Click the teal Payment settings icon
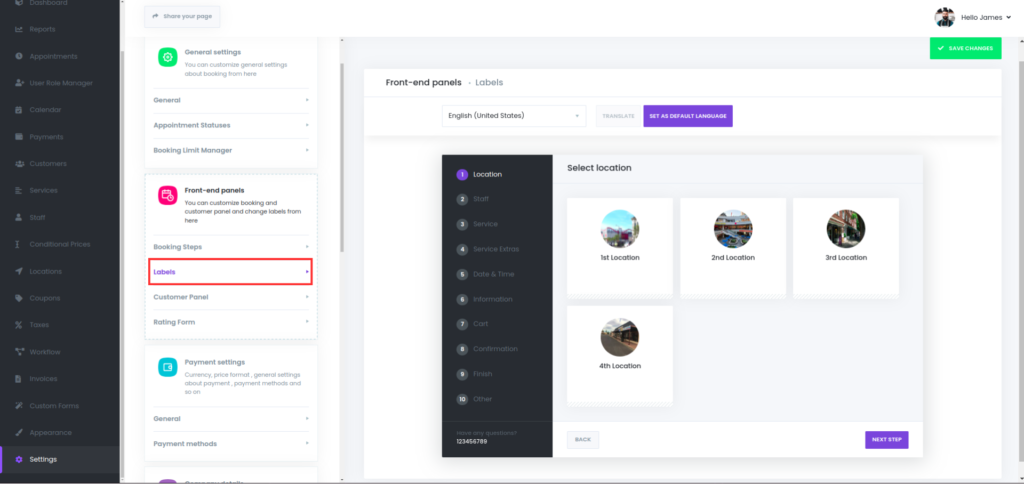 point(168,368)
